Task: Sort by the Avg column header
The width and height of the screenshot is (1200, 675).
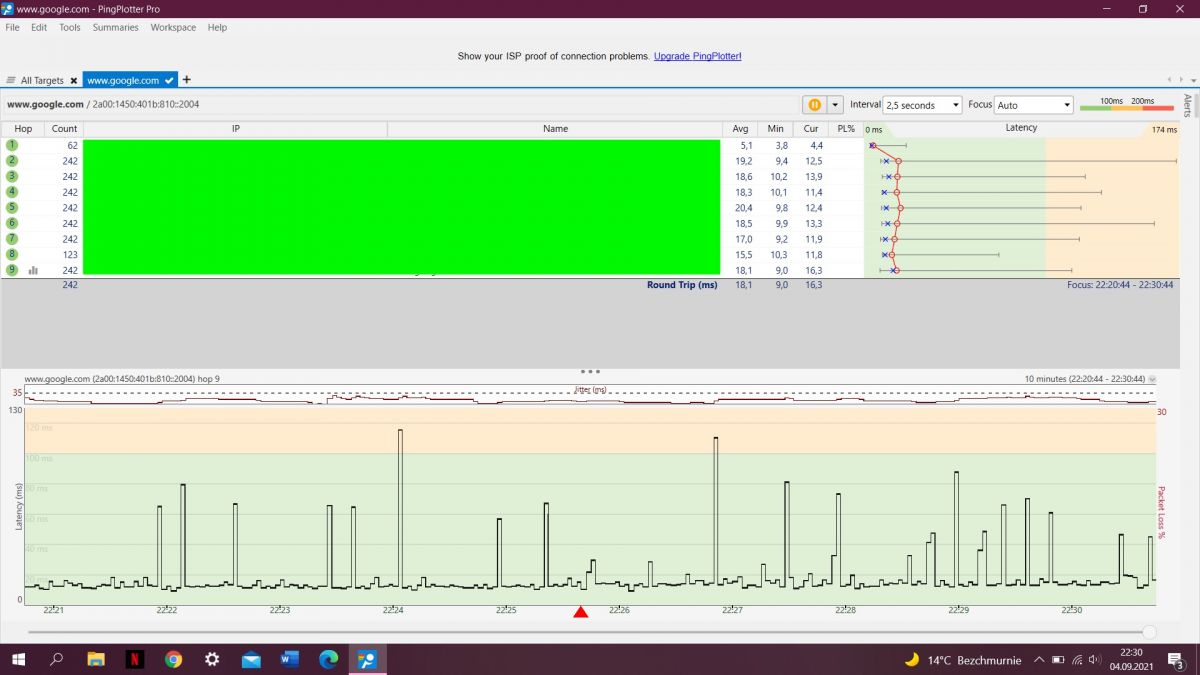Action: tap(740, 129)
